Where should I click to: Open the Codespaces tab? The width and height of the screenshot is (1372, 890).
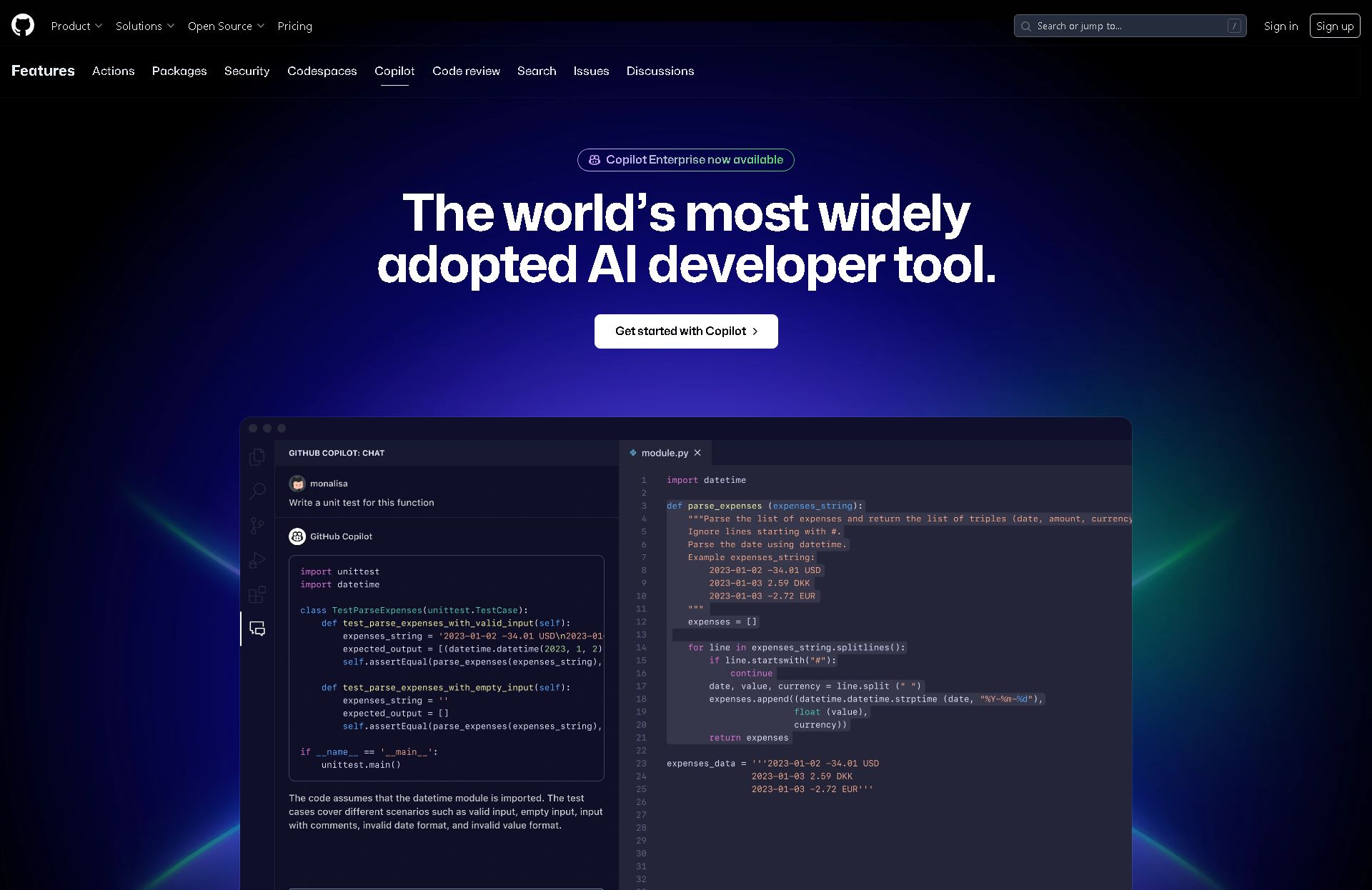(322, 71)
